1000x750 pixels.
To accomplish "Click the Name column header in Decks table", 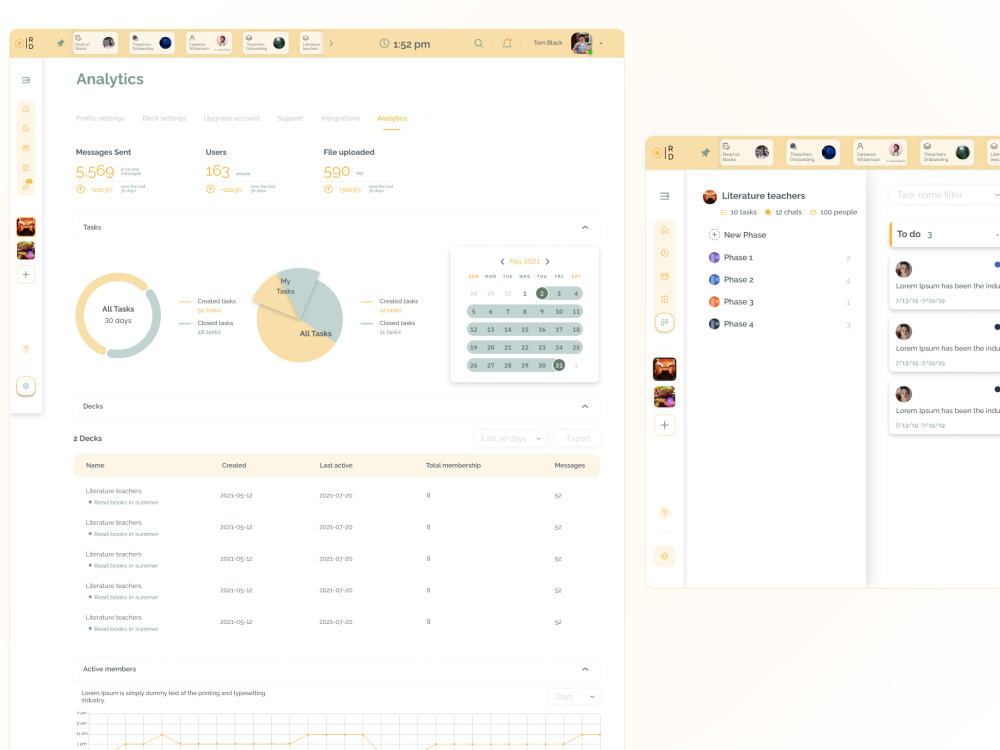I will pos(95,466).
